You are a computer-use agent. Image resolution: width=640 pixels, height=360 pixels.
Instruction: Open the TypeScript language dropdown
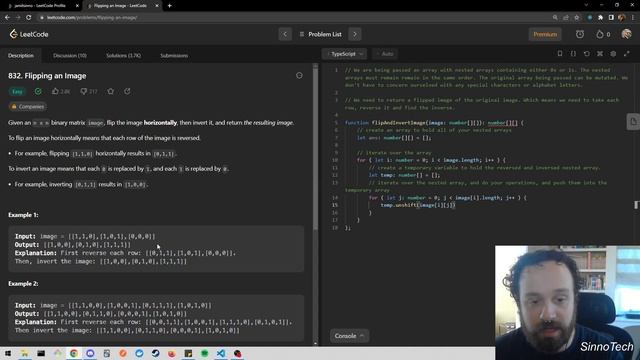pos(344,54)
